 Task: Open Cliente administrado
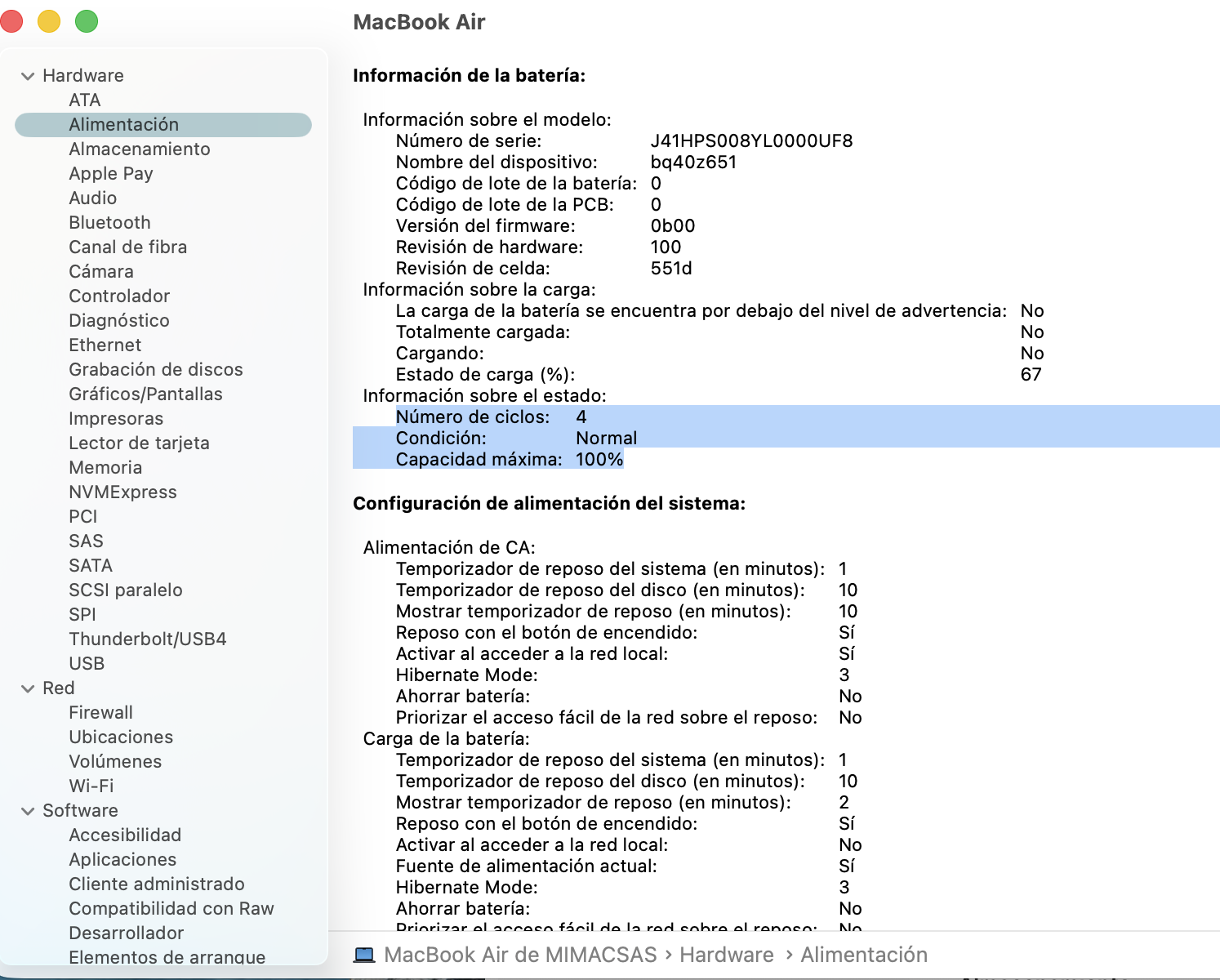157,884
